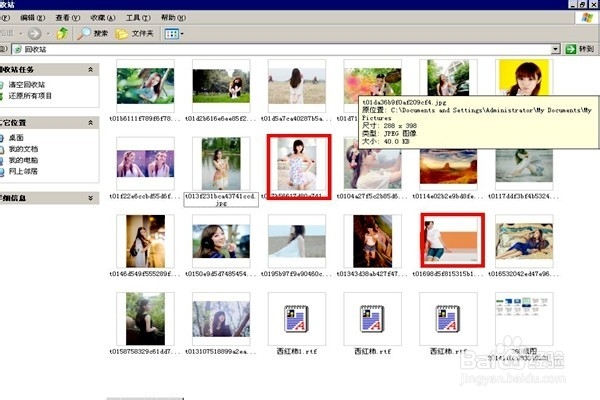Collapse the 回收站任务 panel
The height and width of the screenshot is (400, 600).
click(x=91, y=69)
